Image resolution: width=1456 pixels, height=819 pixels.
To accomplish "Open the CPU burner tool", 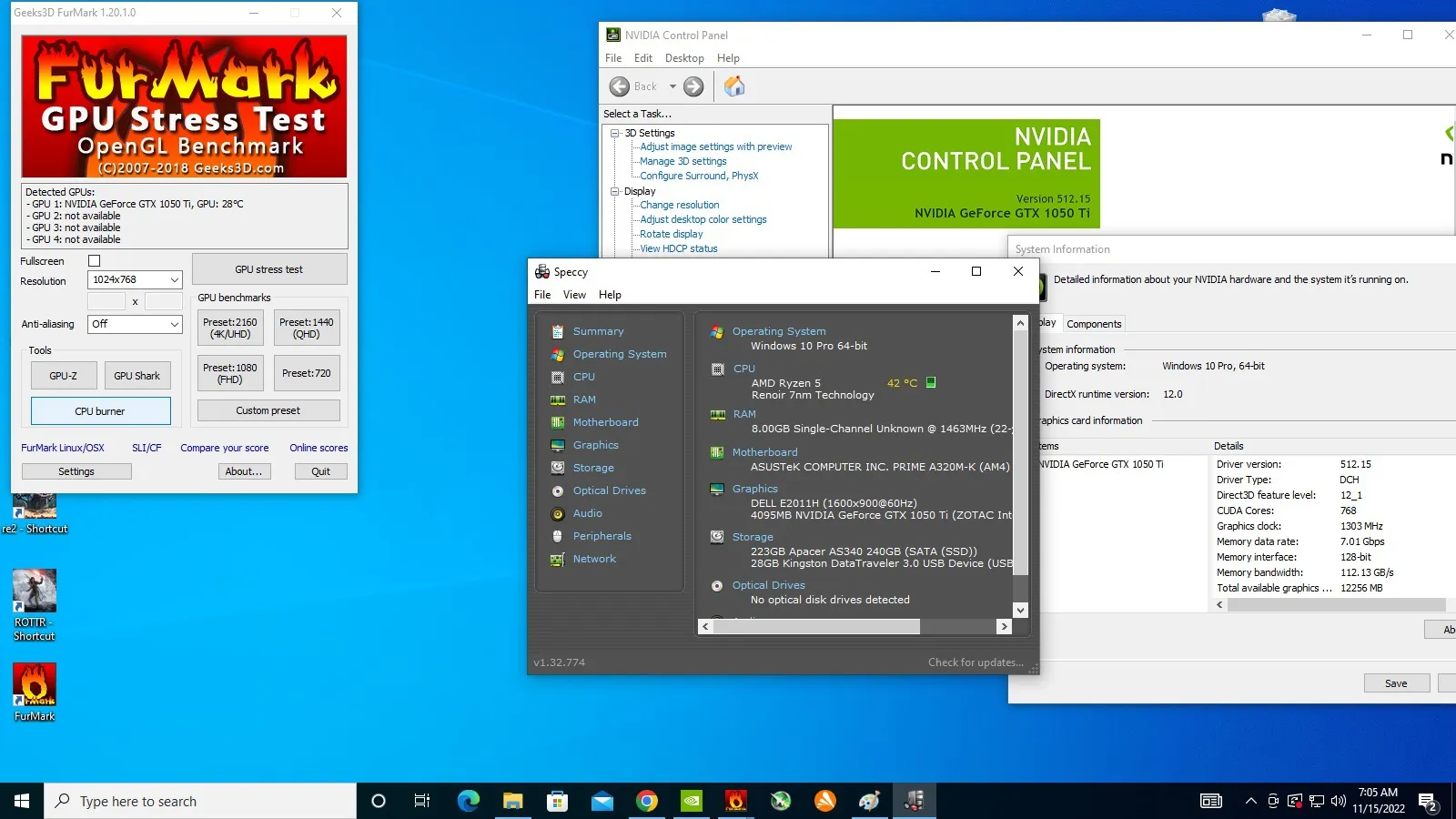I will pos(100,411).
